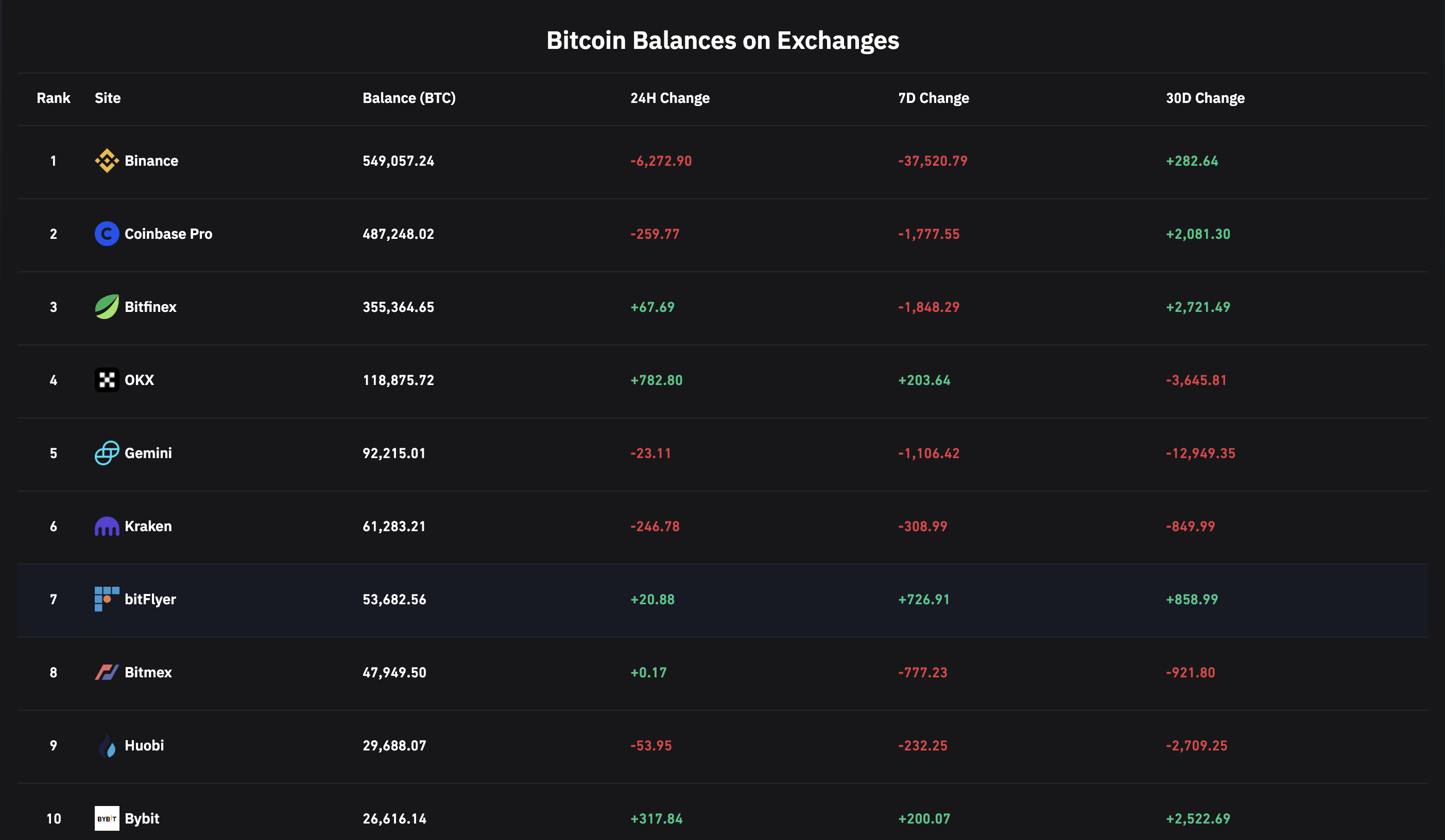The image size is (1445, 840).
Task: Open the Huobi exchange link
Action: pos(144,745)
